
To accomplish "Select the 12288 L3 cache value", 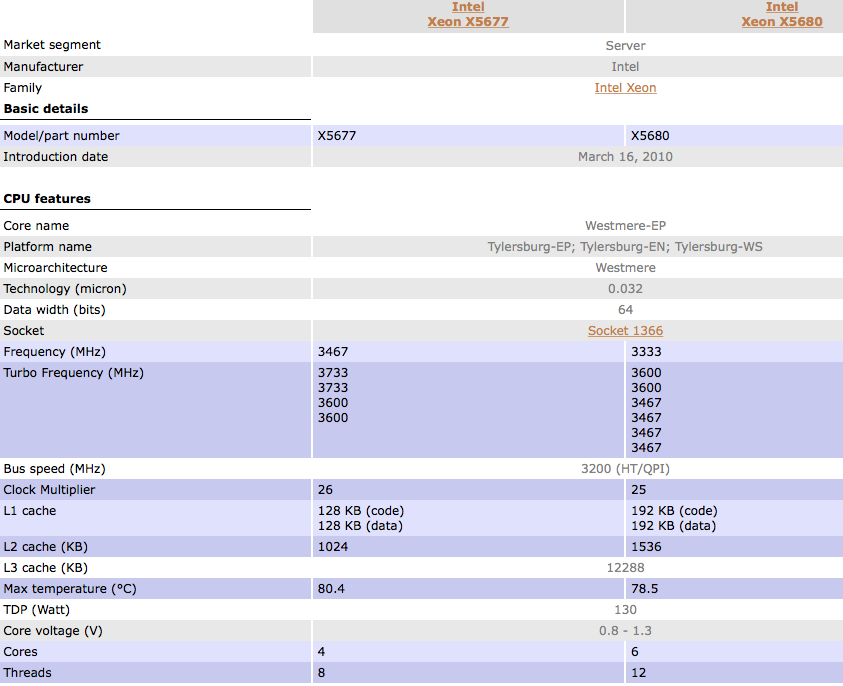I will (625, 568).
